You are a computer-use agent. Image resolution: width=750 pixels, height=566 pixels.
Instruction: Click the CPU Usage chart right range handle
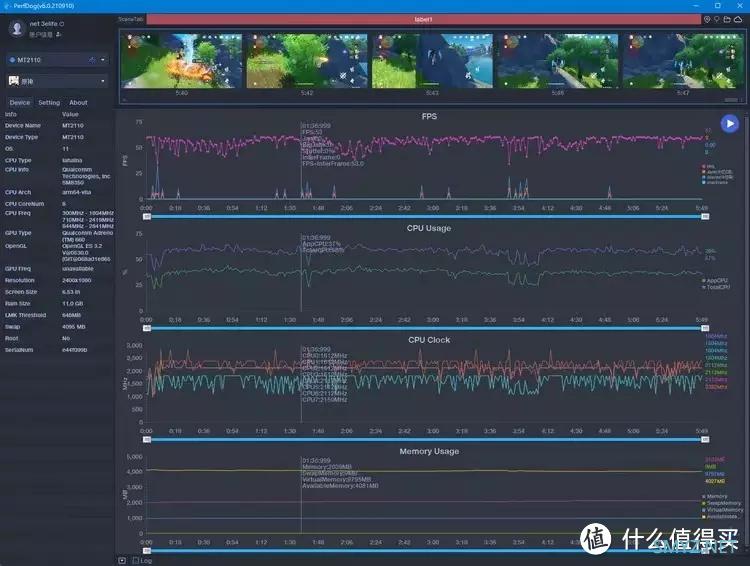pos(705,328)
